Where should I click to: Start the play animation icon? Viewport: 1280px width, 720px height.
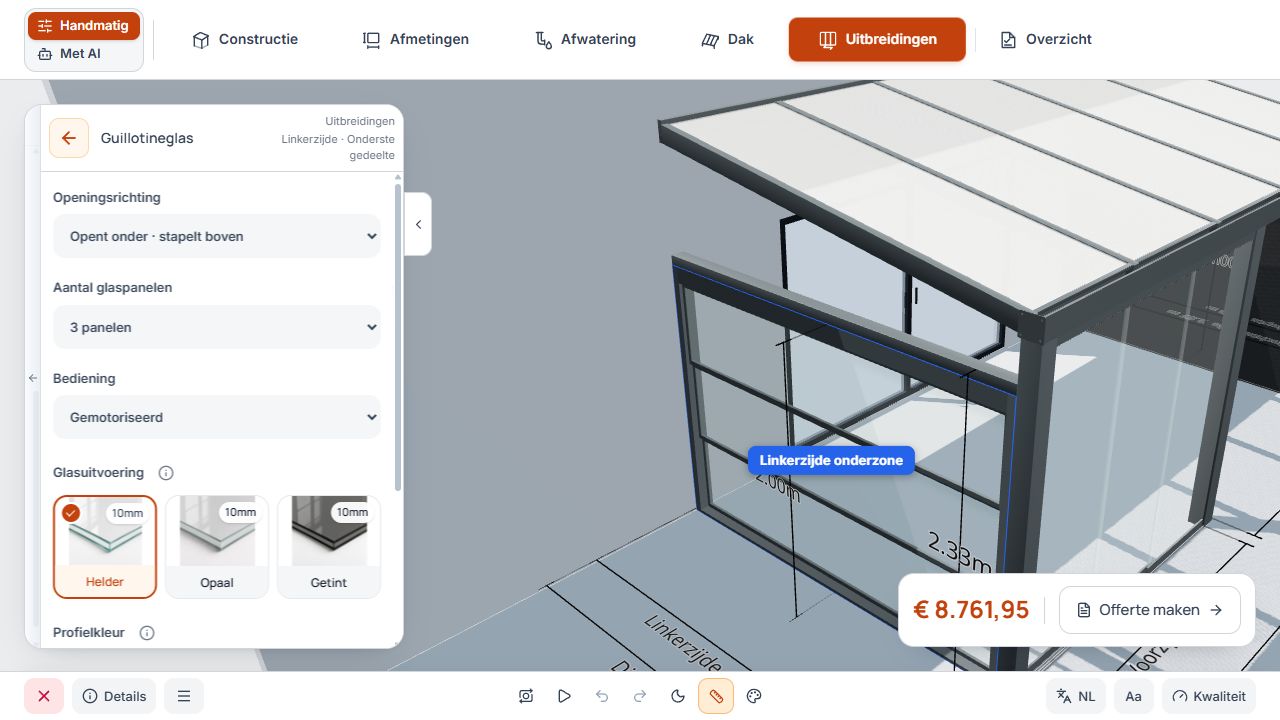(x=564, y=696)
